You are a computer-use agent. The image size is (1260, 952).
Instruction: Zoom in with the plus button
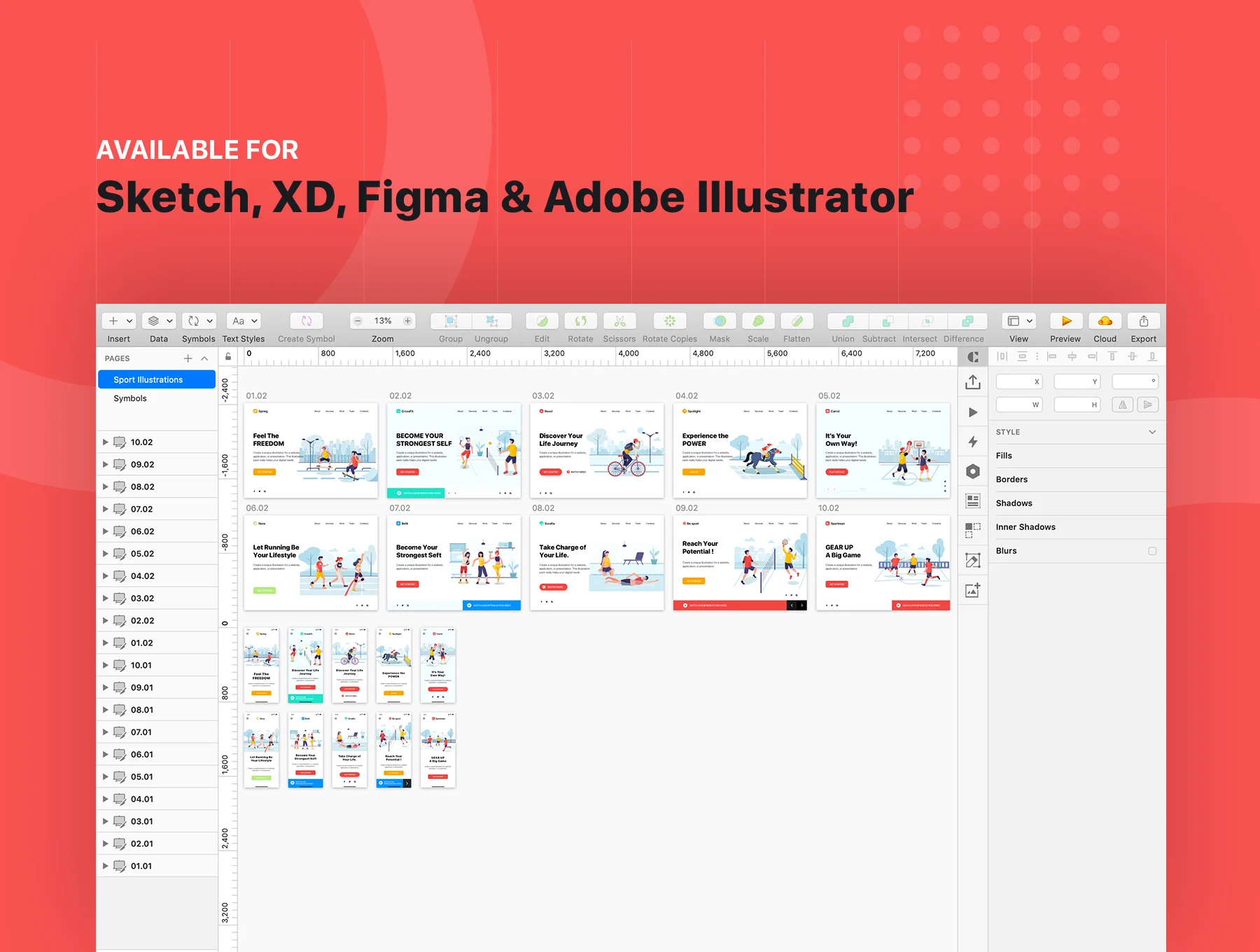point(407,321)
